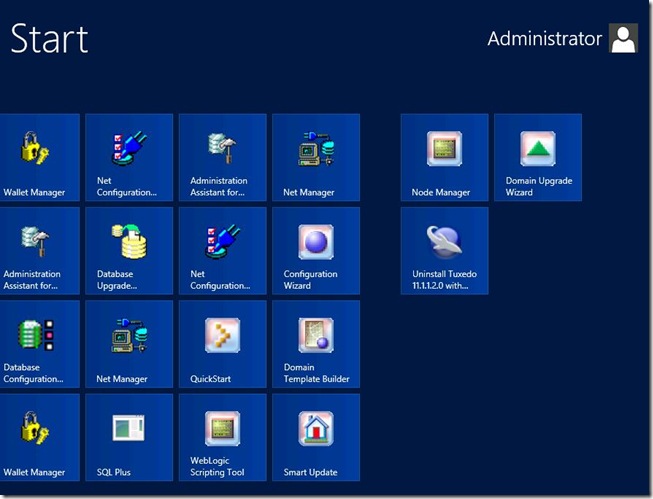Open Administration Assistant tile beside Database Upgrade
The image size is (653, 499).
[x=40, y=251]
